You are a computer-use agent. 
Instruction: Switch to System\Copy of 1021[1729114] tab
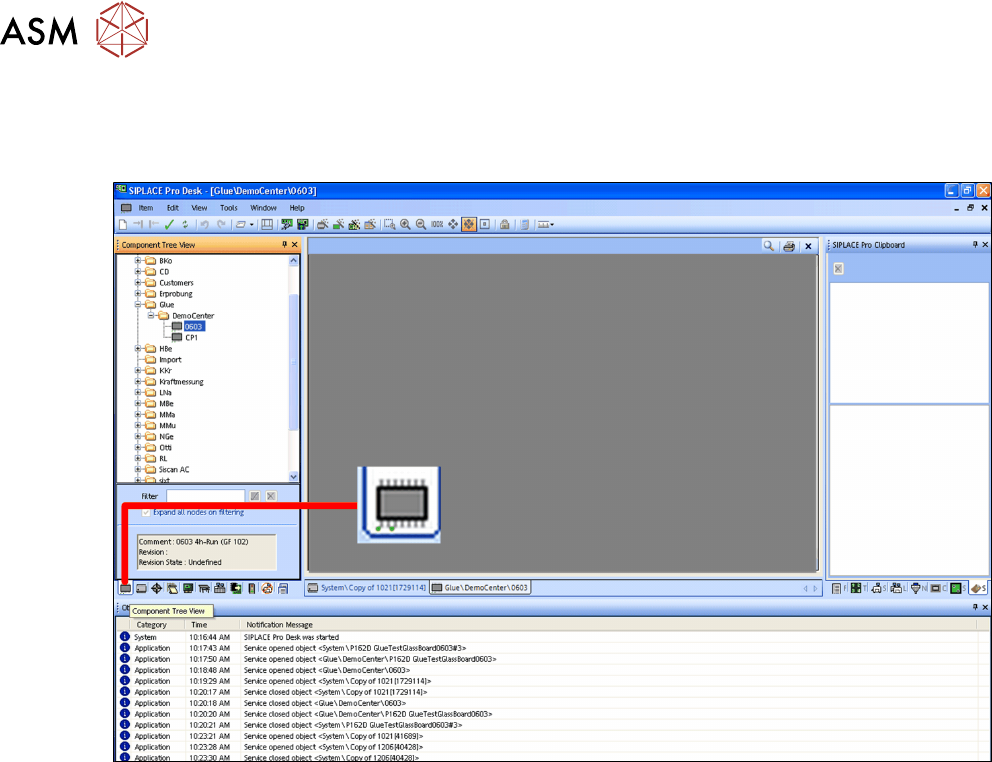coord(366,588)
